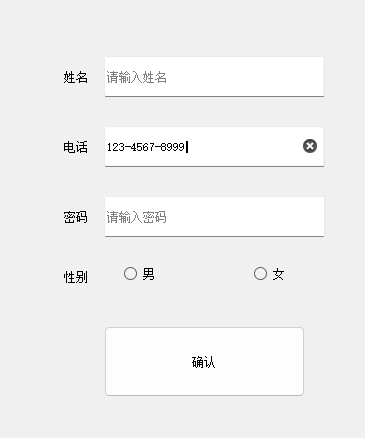The height and width of the screenshot is (438, 365).
Task: Click the 请输入姓名 placeholder text
Action: pyautogui.click(x=137, y=77)
